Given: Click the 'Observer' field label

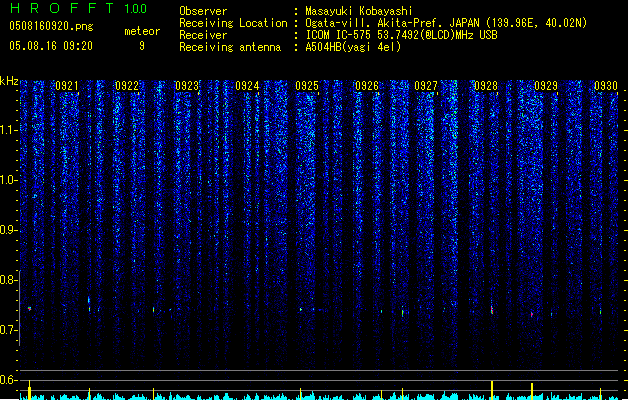Looking at the screenshot, I should point(203,11).
